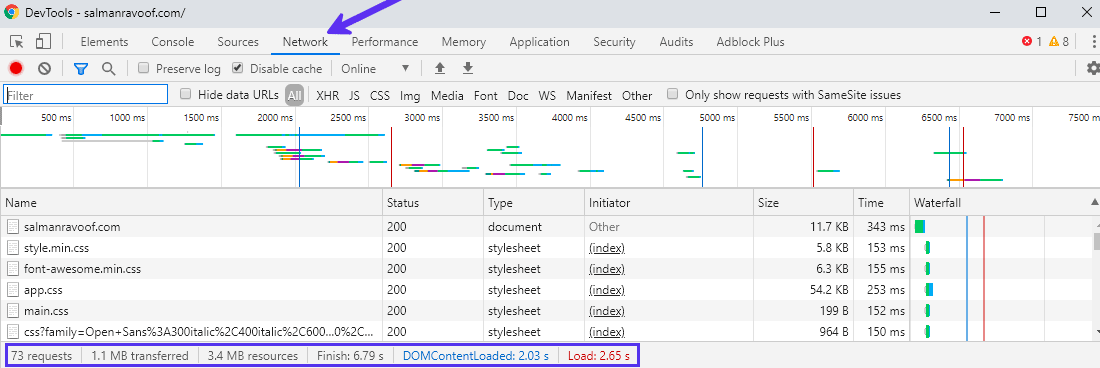The height and width of the screenshot is (368, 1100).
Task: Click the yellow warning count badge
Action: 1059,41
